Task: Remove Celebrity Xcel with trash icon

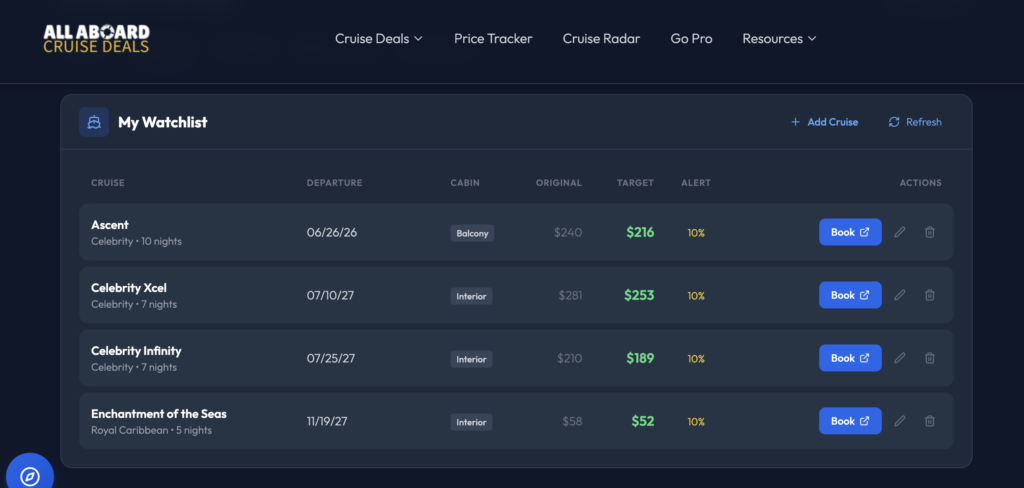Action: click(x=930, y=295)
